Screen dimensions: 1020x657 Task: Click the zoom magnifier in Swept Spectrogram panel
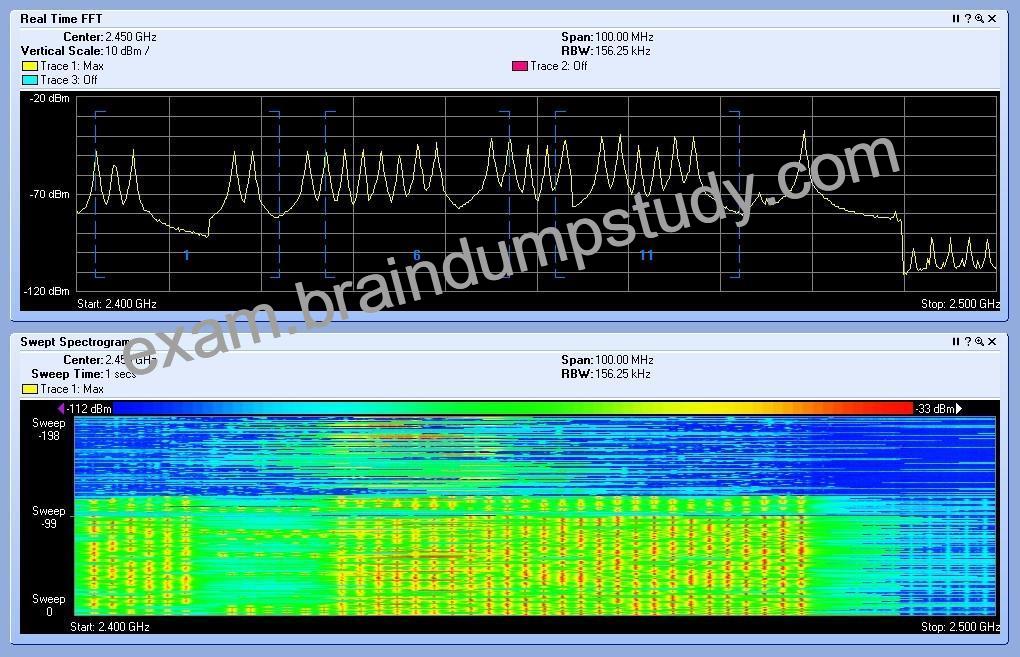[979, 342]
